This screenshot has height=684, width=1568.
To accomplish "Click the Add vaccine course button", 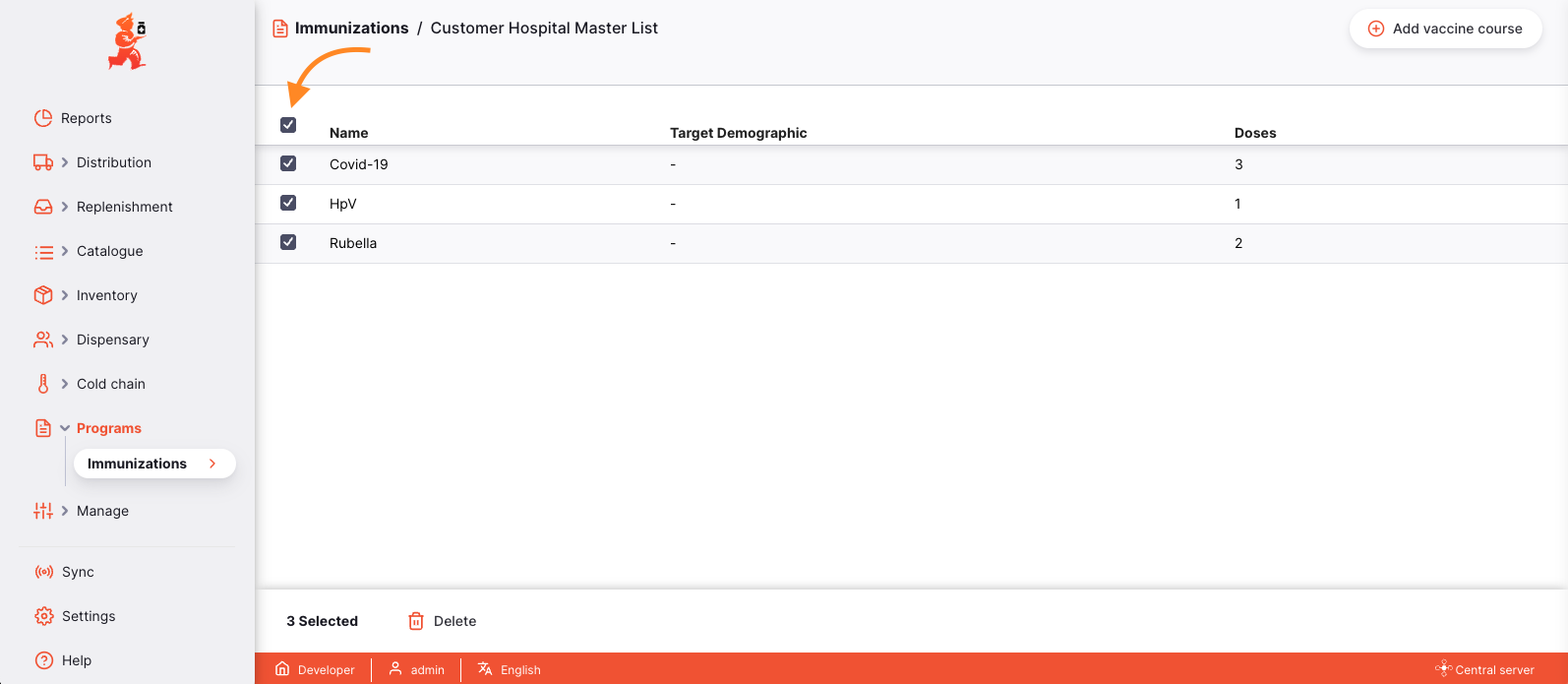I will [1445, 29].
